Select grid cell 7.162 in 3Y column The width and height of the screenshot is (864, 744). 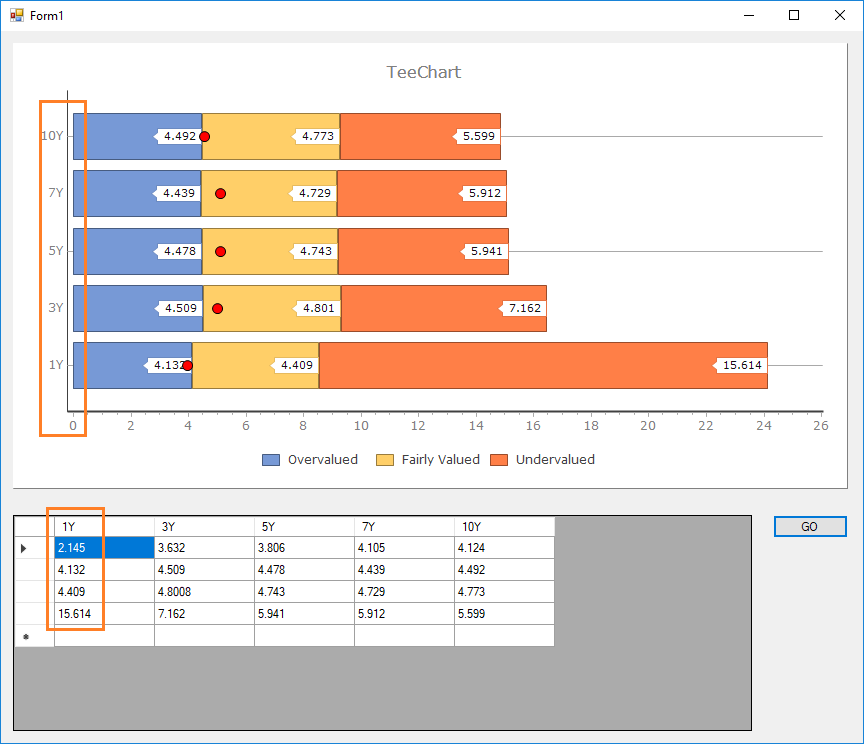204,614
